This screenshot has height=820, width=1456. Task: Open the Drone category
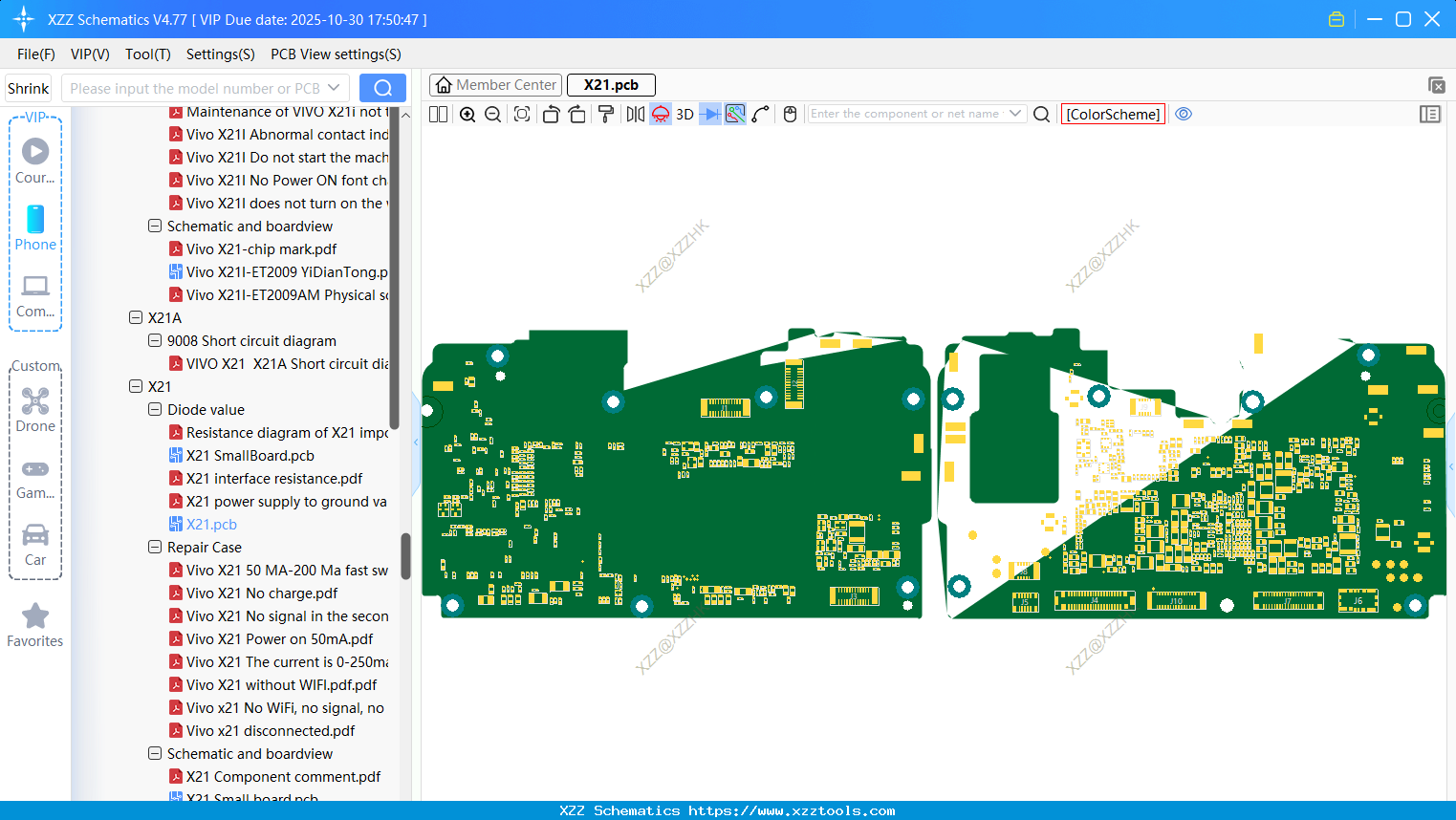(x=35, y=411)
